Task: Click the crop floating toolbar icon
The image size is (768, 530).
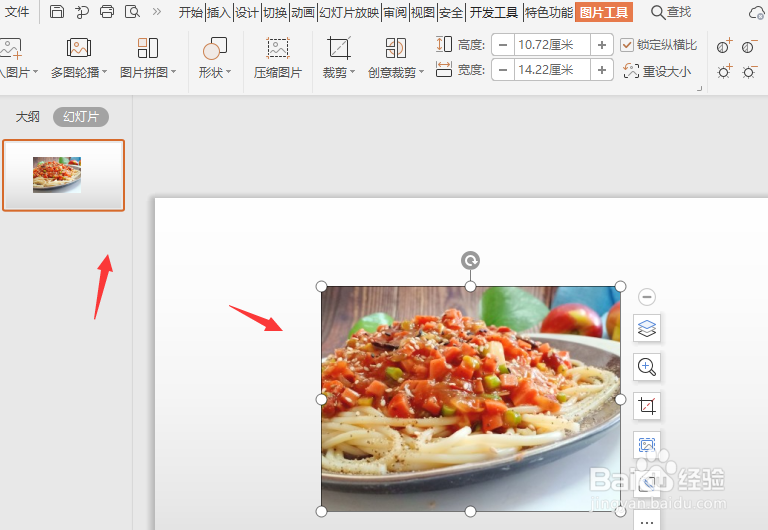Action: click(647, 406)
